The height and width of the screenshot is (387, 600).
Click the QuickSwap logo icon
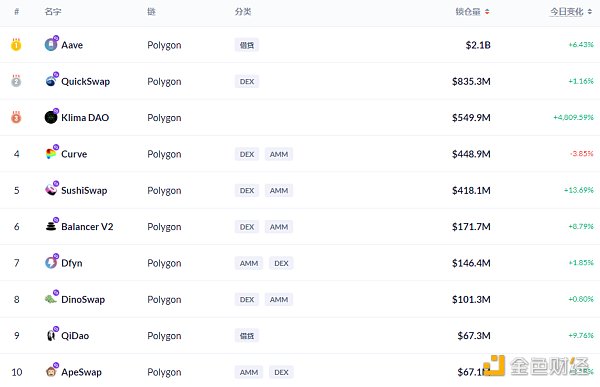click(51, 81)
